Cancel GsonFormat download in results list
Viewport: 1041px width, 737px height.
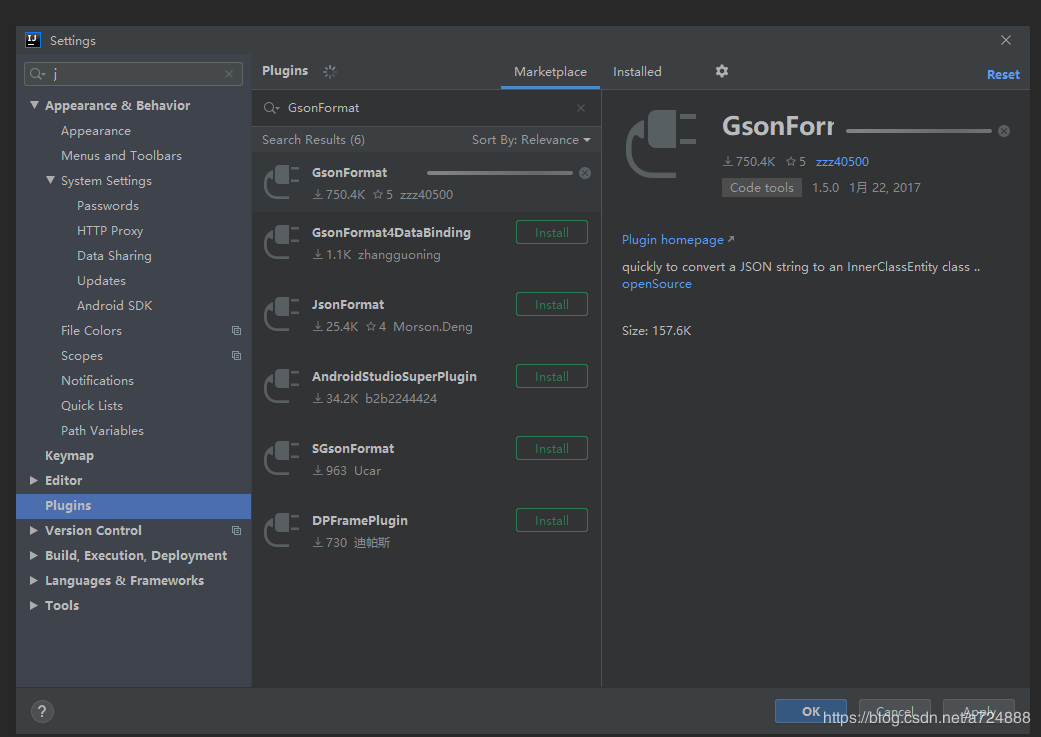(x=585, y=173)
